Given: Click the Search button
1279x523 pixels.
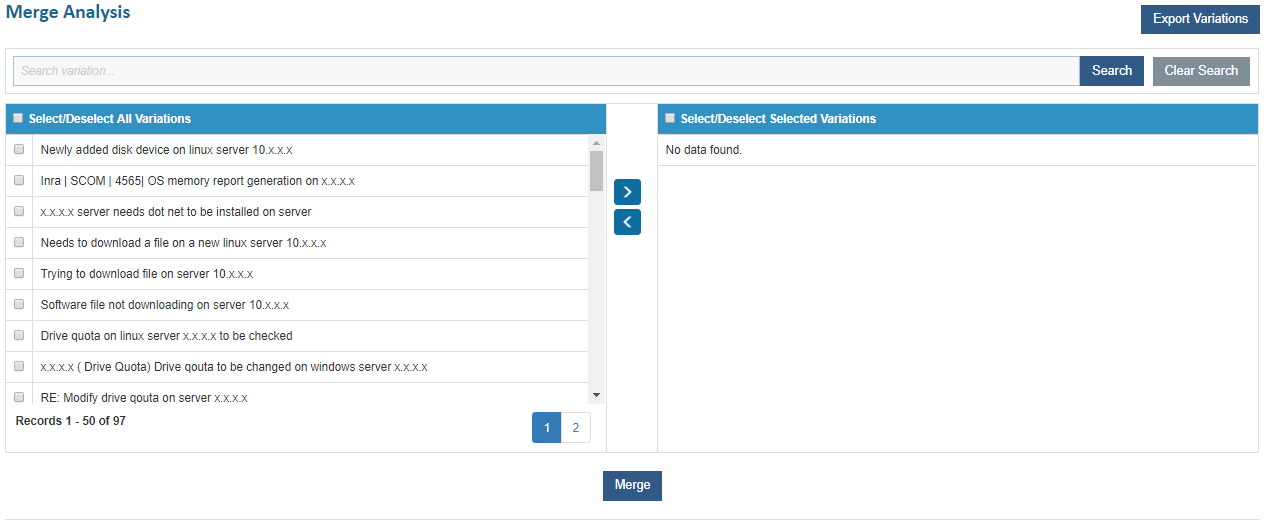Looking at the screenshot, I should point(1111,71).
